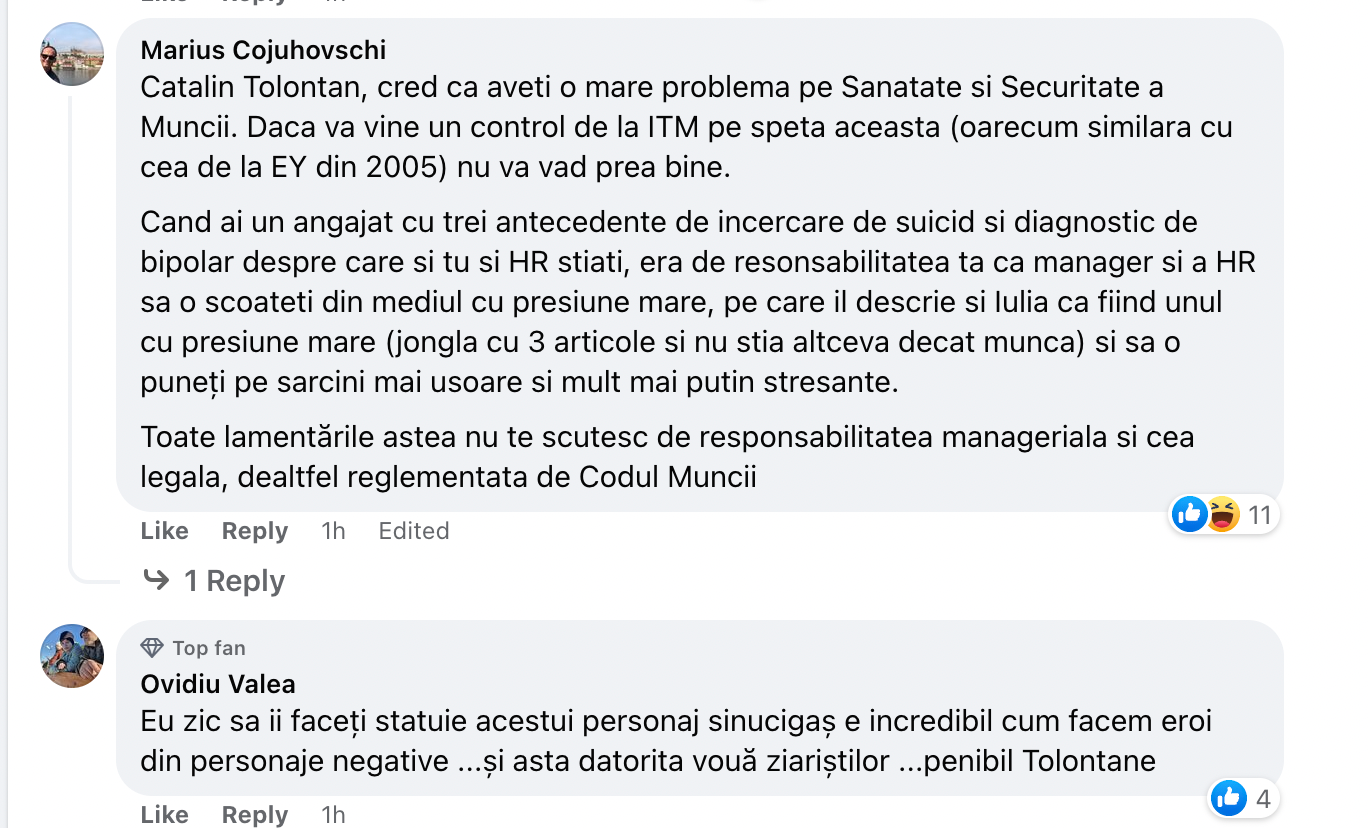Like Marius Cojuhovschi's comment
1368x828 pixels.
tap(164, 531)
